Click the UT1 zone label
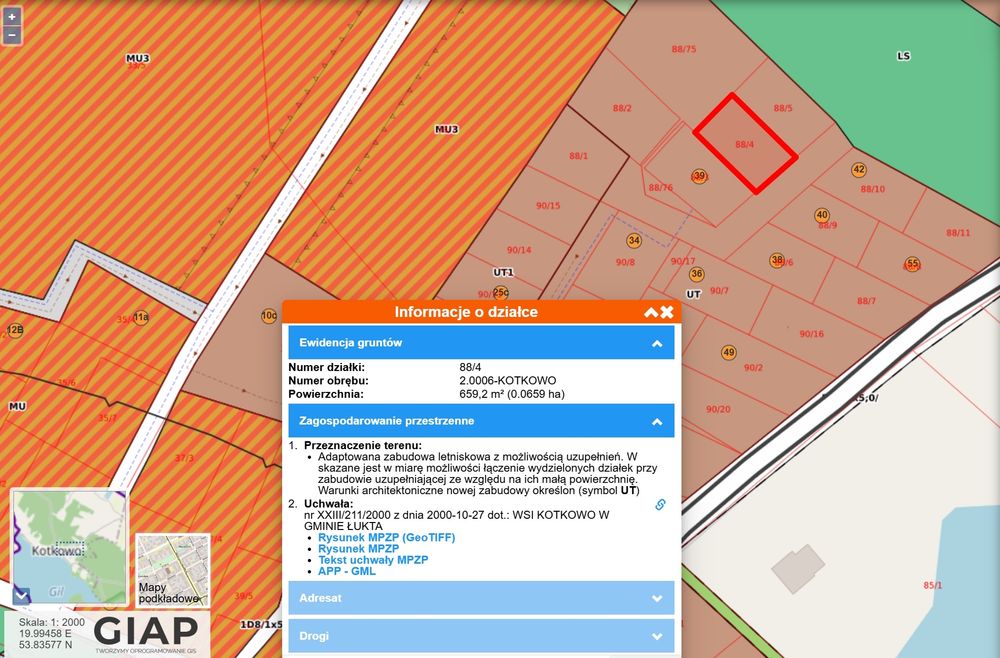The image size is (1000, 658). click(503, 272)
